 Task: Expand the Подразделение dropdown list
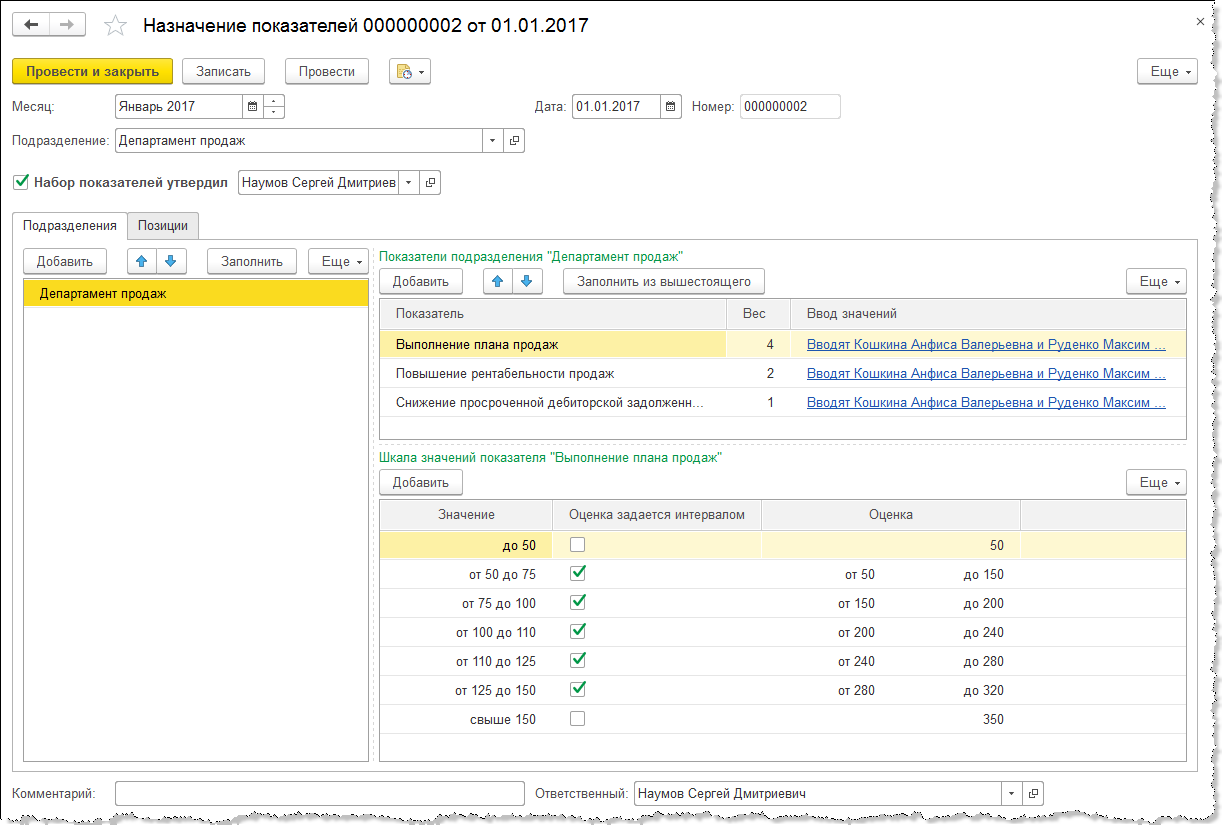492,141
